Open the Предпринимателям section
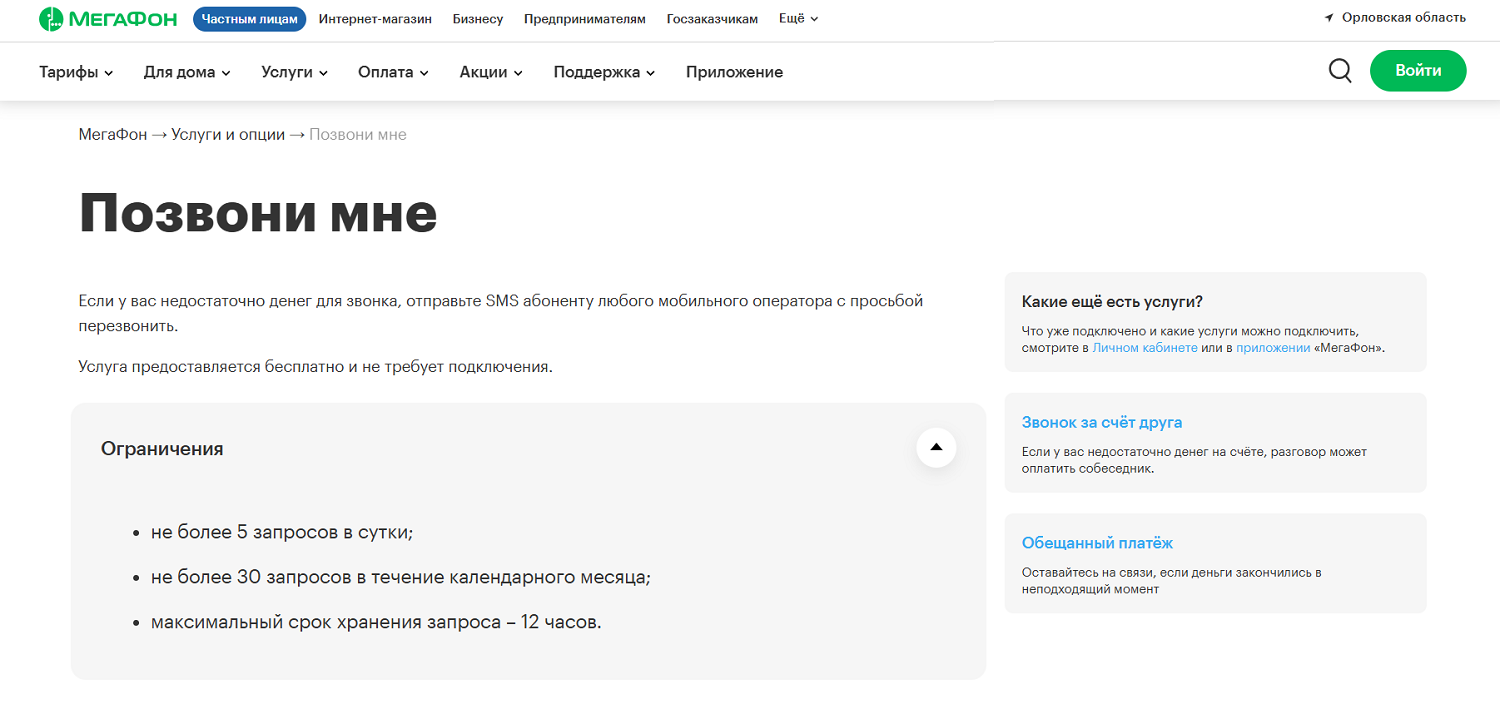The width and height of the screenshot is (1500, 704). click(x=585, y=19)
